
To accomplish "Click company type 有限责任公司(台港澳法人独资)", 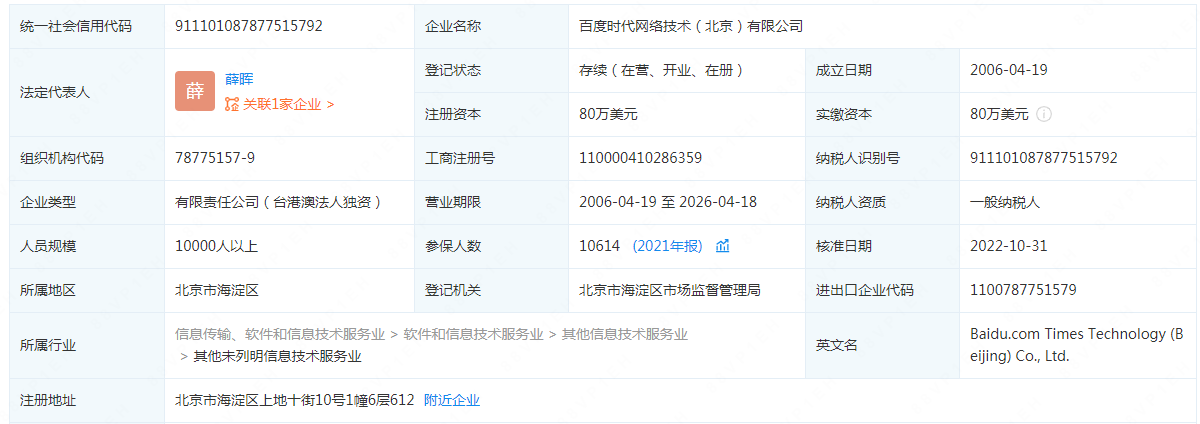I will (278, 202).
